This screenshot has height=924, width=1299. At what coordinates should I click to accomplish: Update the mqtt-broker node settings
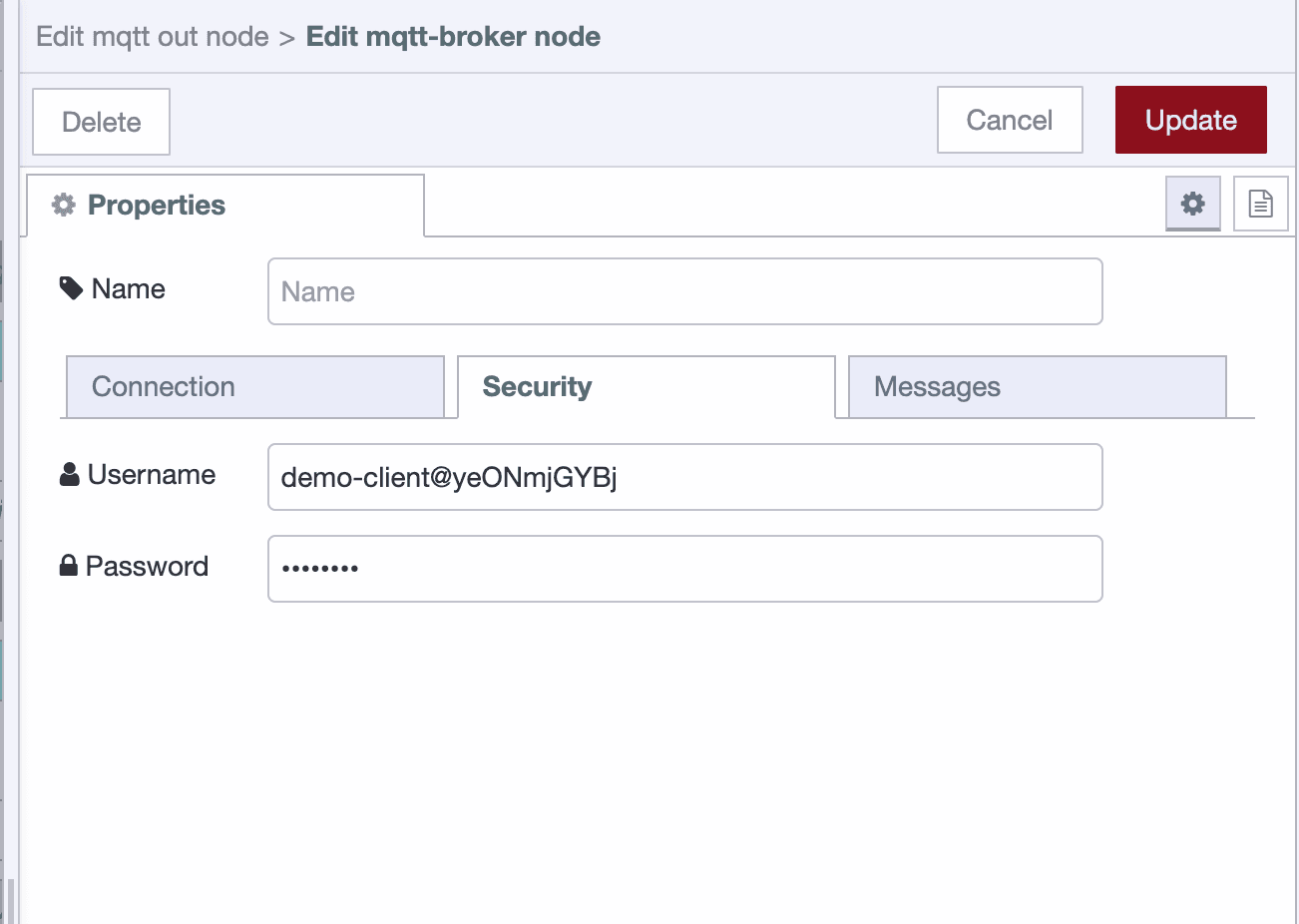pos(1190,120)
